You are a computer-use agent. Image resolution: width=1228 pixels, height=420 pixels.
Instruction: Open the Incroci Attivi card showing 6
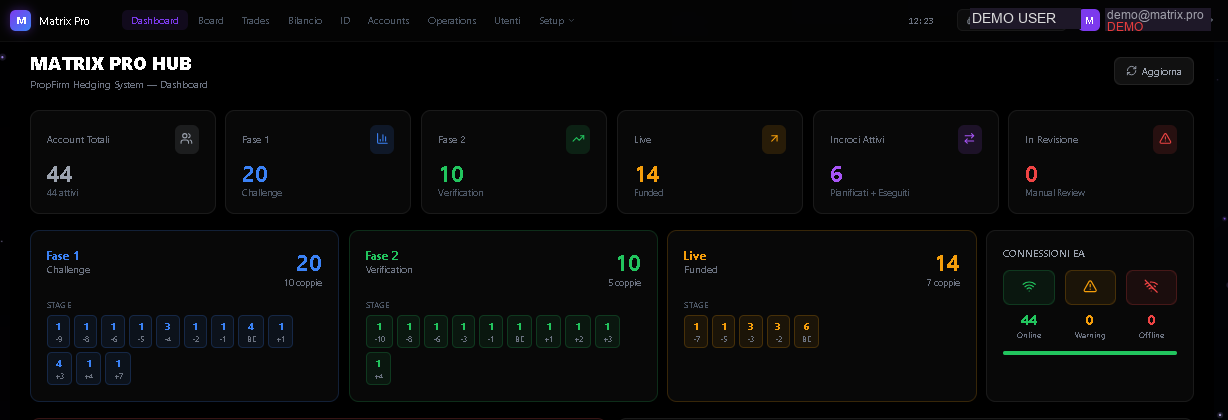click(x=905, y=162)
